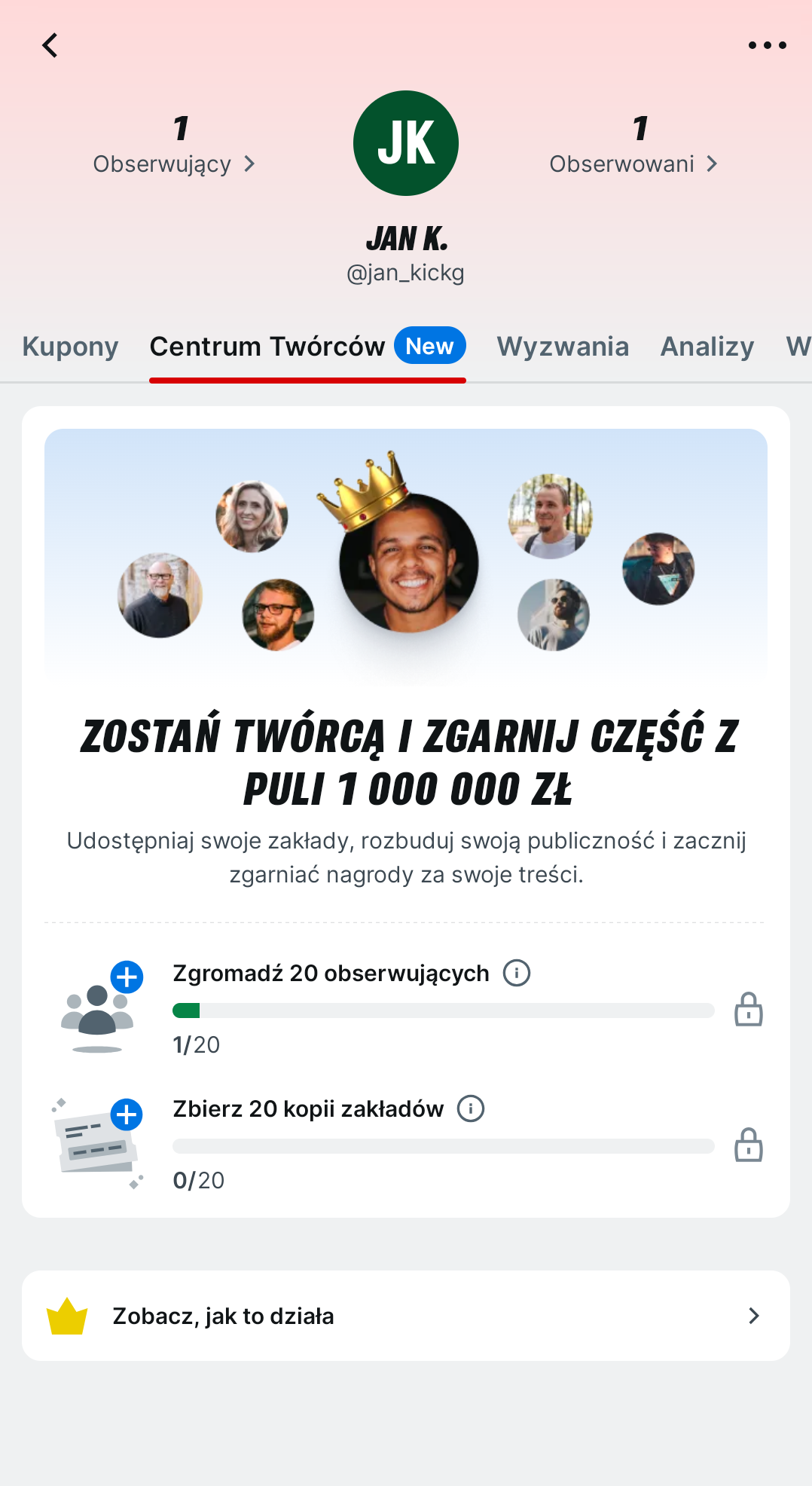Viewport: 812px width, 1486px height.
Task: Tap the lock icon beside bet copies progress
Action: (749, 1145)
